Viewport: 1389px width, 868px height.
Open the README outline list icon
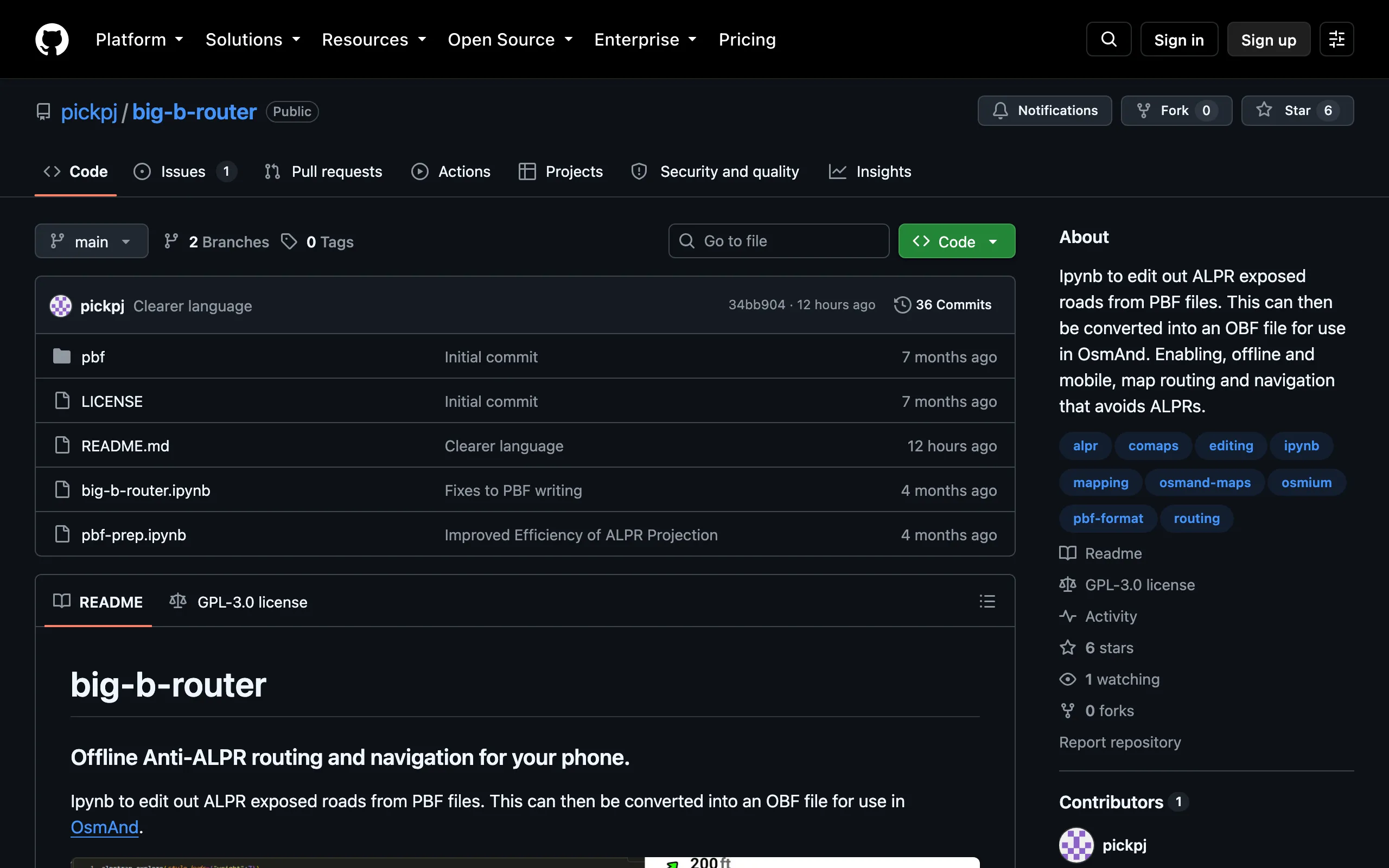[x=987, y=601]
